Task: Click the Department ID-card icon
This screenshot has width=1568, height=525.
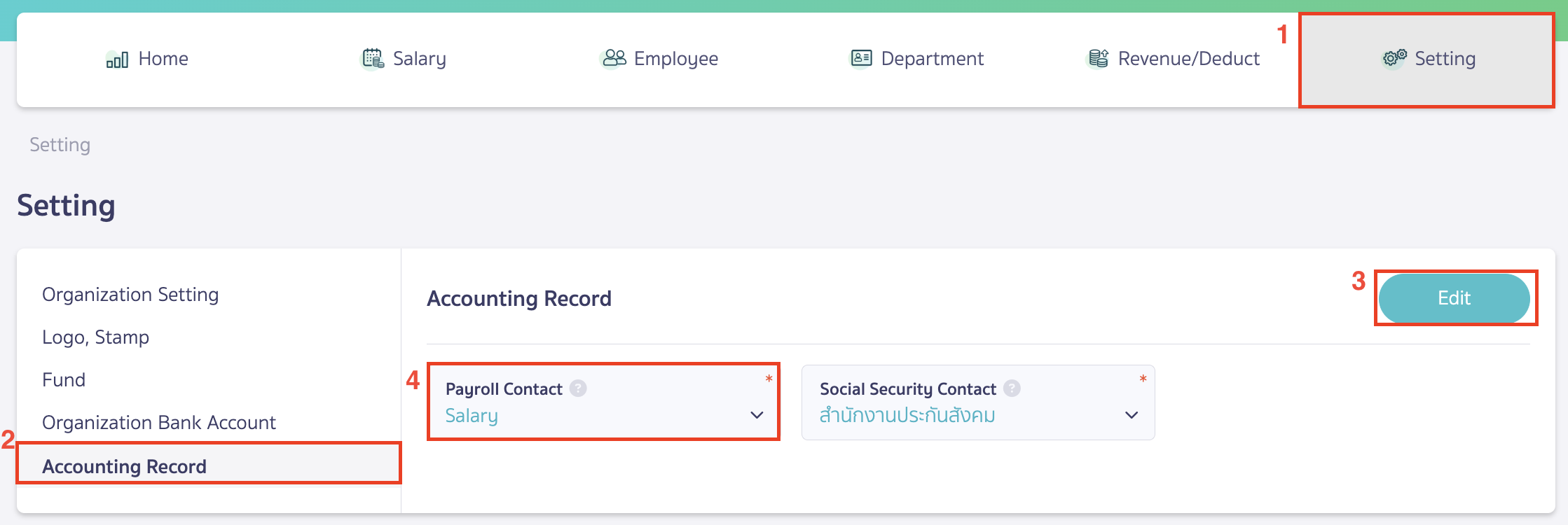Action: (x=860, y=58)
